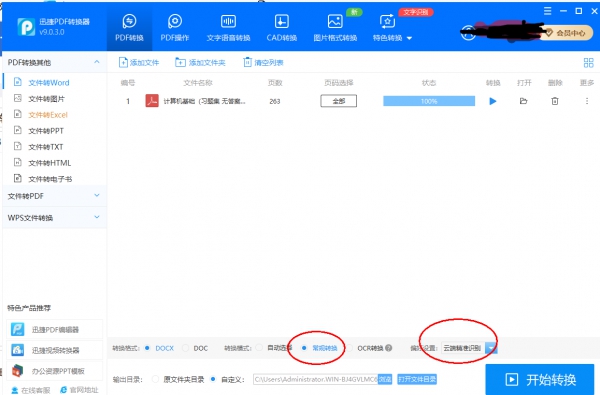Select 文件转Excel in sidebar
600x395 pixels.
click(x=48, y=115)
